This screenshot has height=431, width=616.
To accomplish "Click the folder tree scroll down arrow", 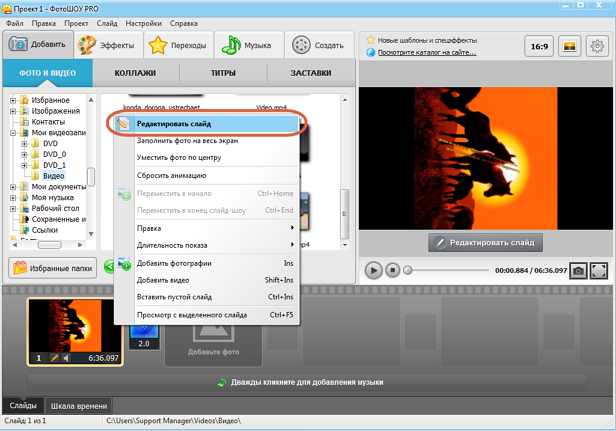I will coord(91,234).
